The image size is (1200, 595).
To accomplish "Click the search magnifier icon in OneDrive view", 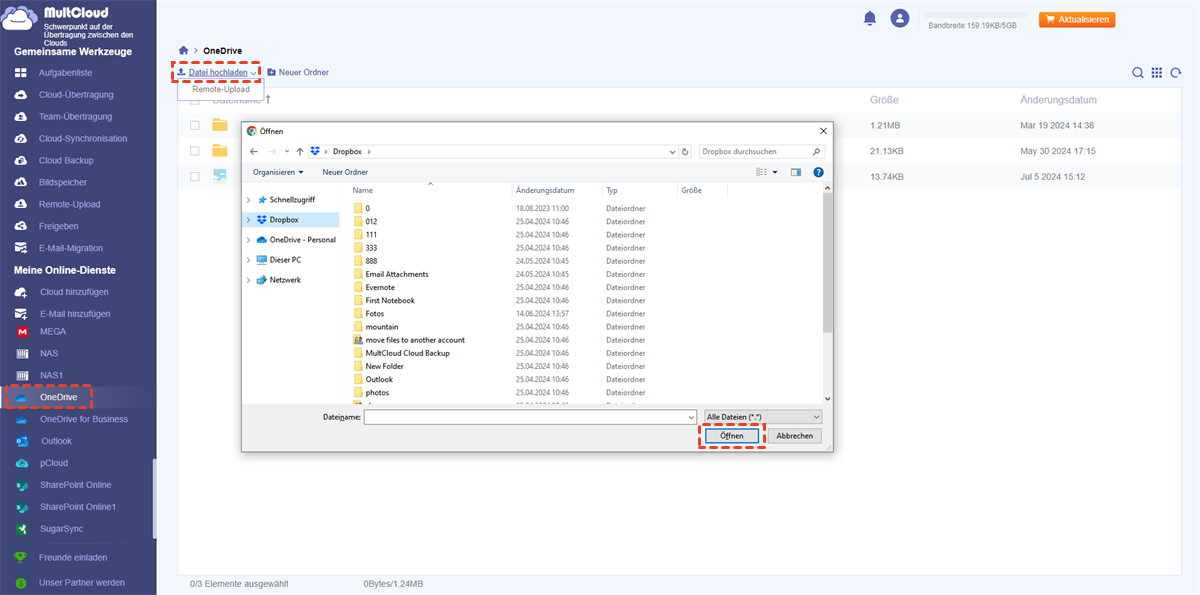I will (x=1138, y=73).
